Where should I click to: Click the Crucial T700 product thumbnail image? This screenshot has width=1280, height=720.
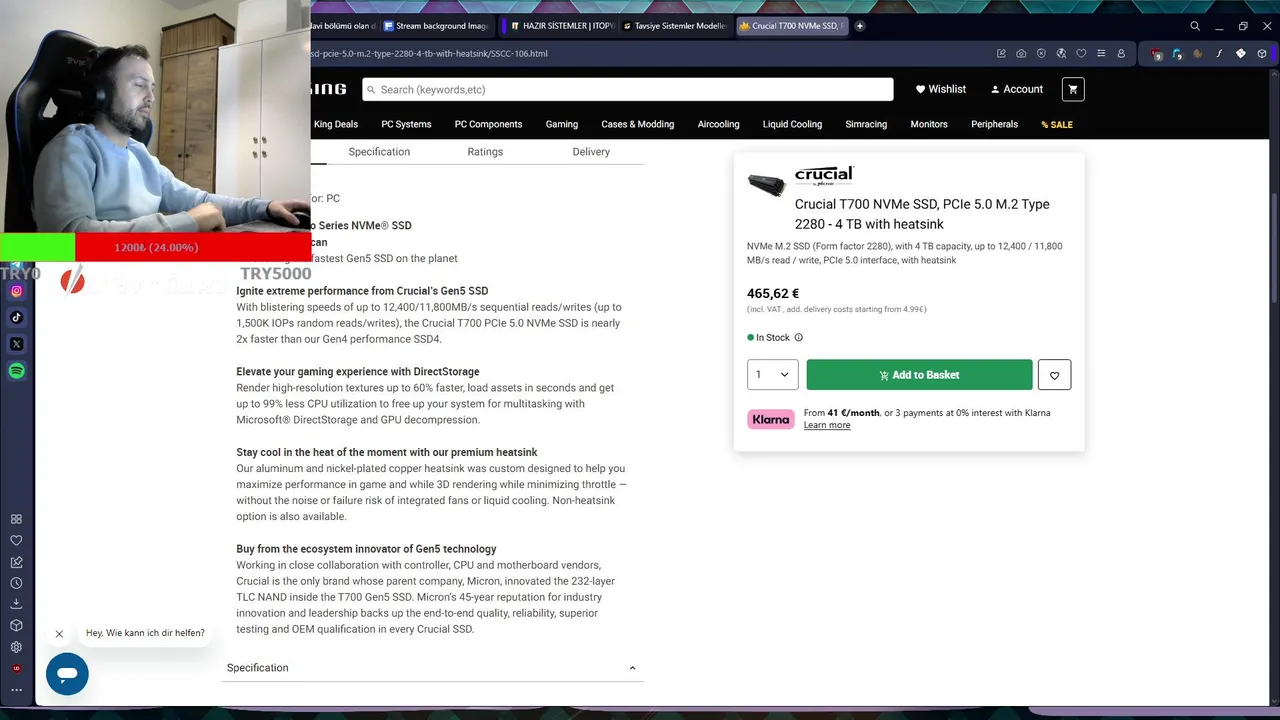point(767,185)
